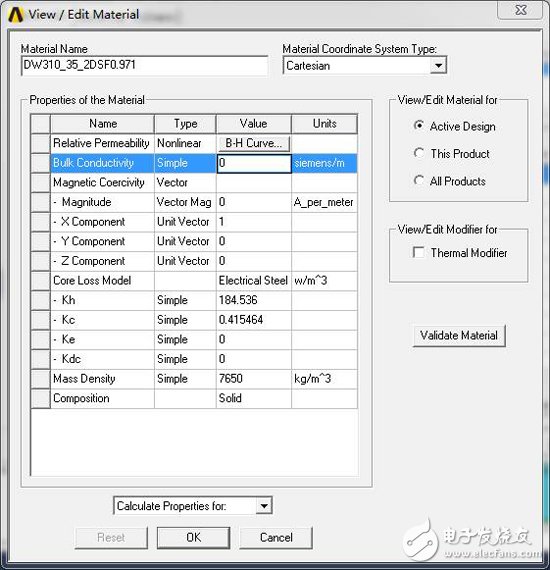Choose the All Products radio option
This screenshot has height=570, width=550.
pos(419,180)
